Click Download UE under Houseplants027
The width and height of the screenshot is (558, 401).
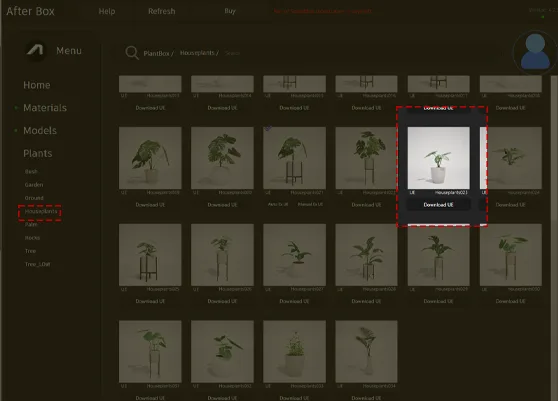294,301
